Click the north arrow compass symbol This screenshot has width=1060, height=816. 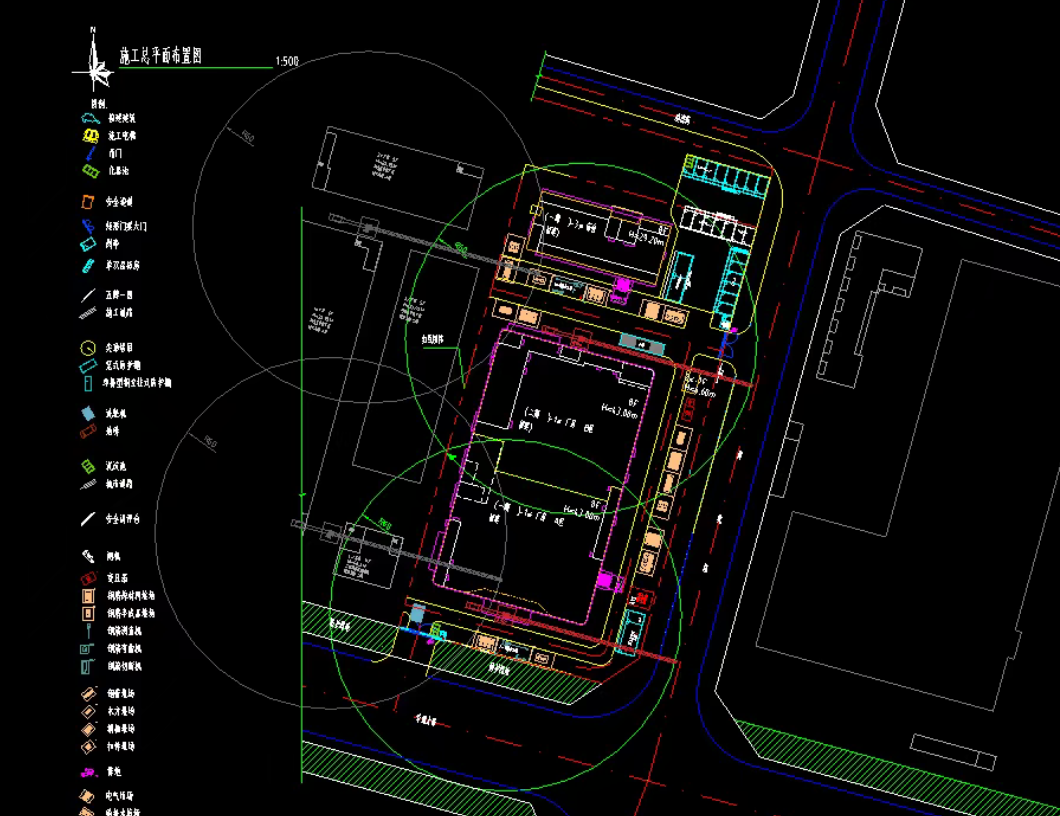pyautogui.click(x=95, y=68)
